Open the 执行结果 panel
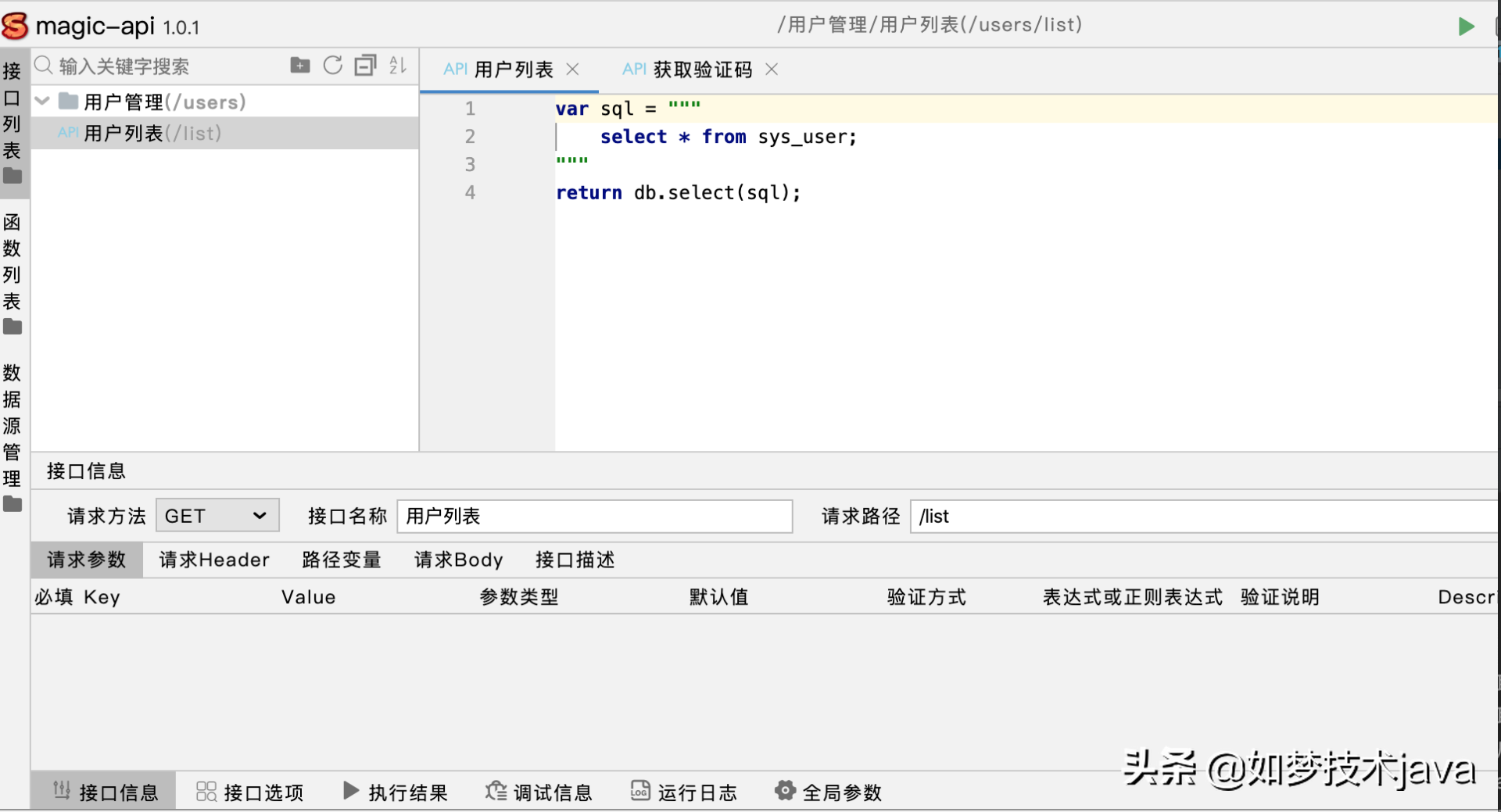Screen dimensions: 1501x812 pos(396,792)
